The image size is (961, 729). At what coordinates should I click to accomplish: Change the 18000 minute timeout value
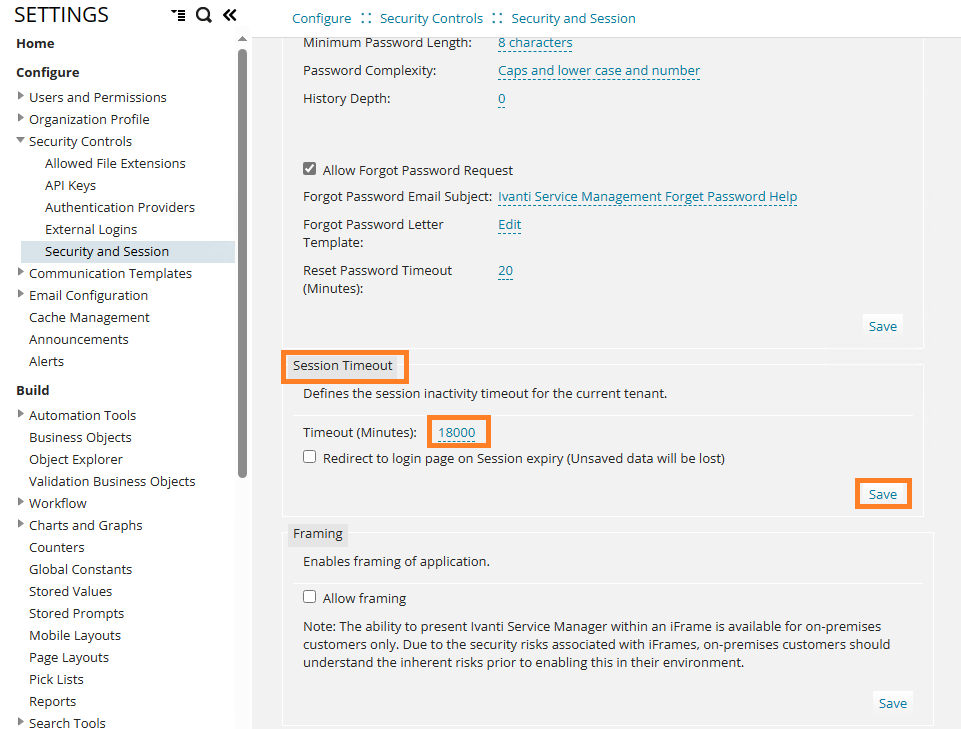[458, 431]
